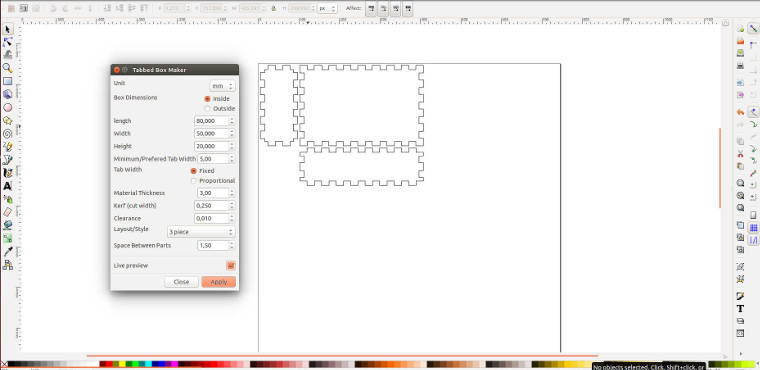Select the Connector tool
Screen dimensions: 760x370
[x=7, y=265]
